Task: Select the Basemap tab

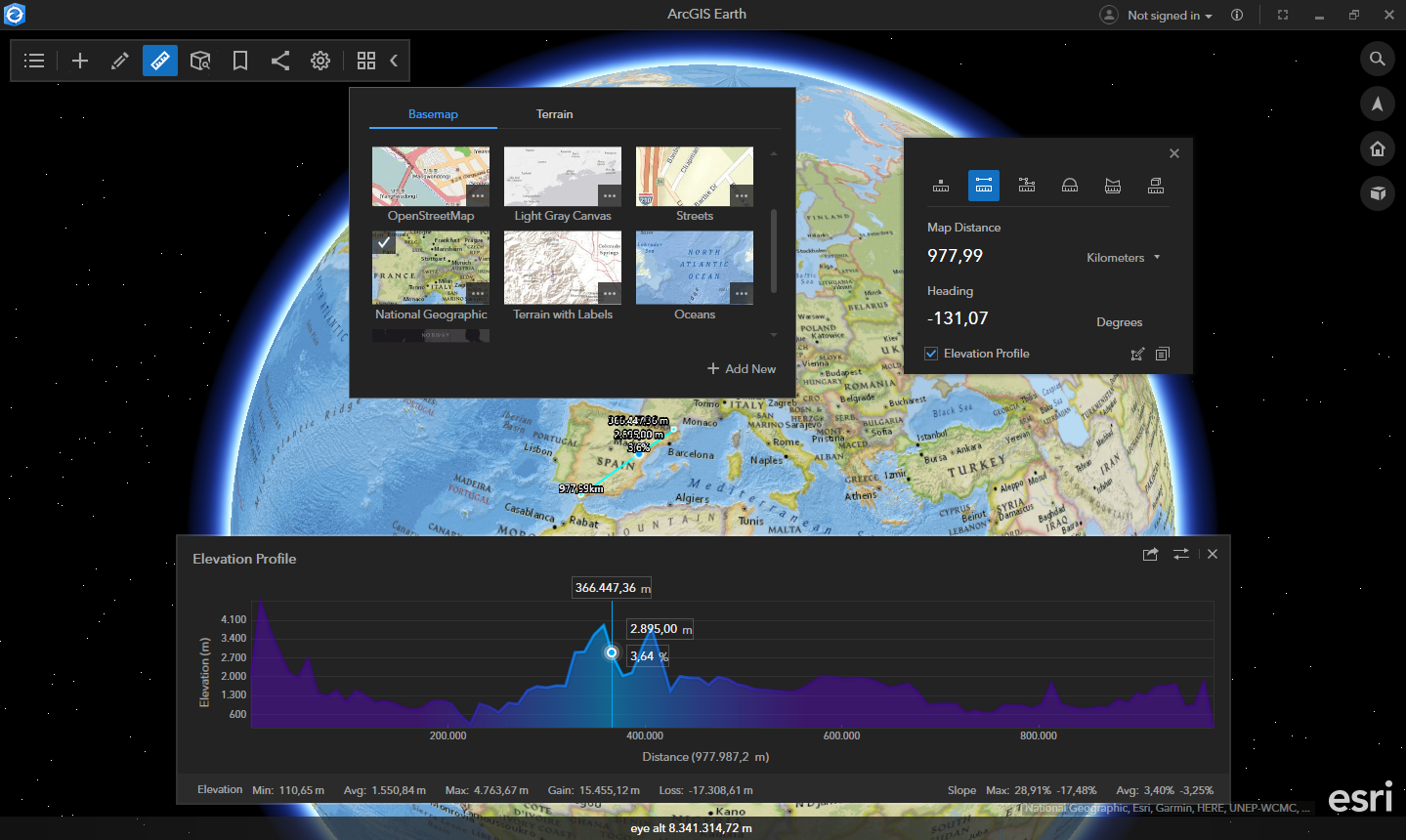Action: (x=433, y=114)
